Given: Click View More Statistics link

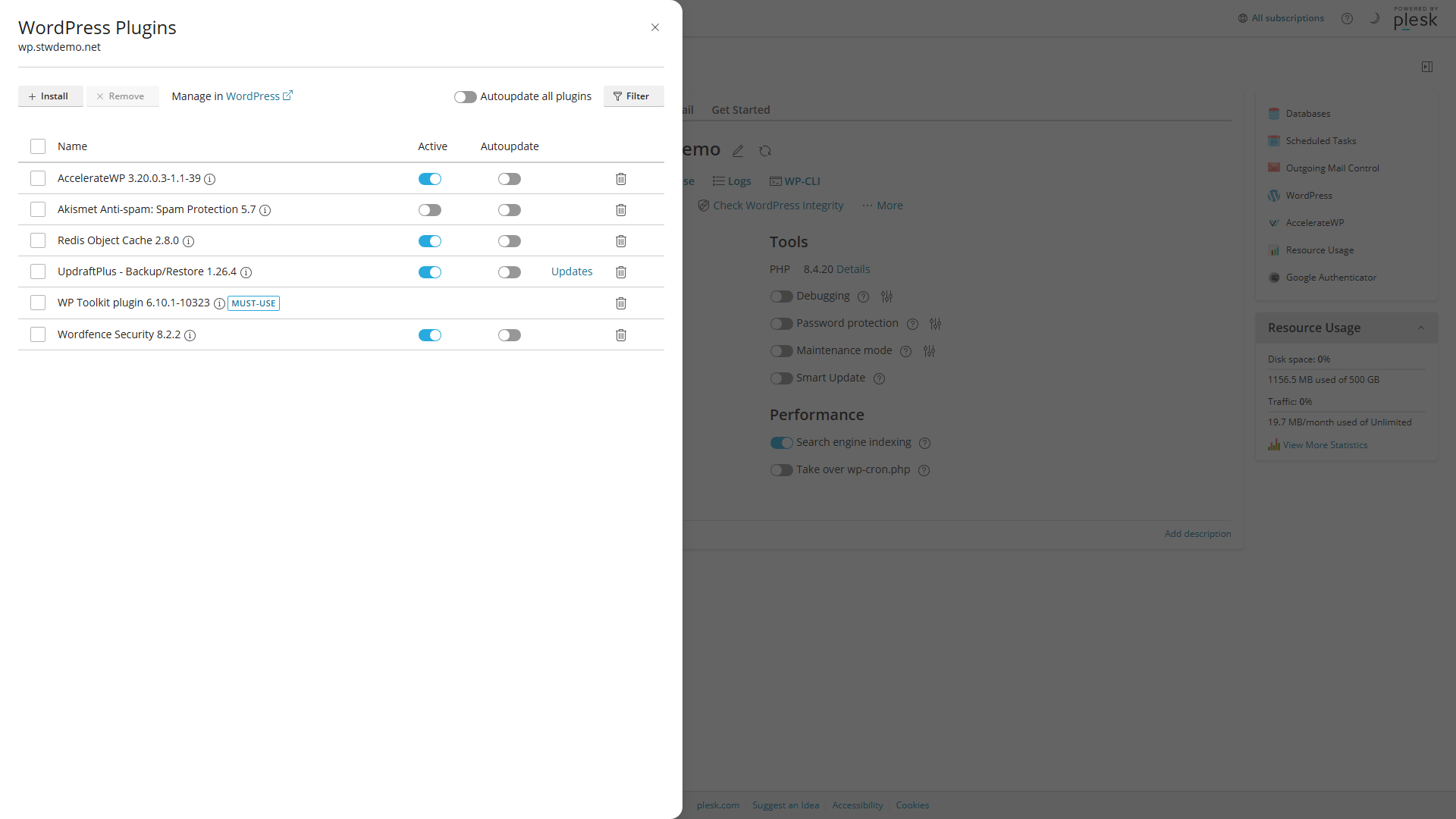Looking at the screenshot, I should 1318,445.
